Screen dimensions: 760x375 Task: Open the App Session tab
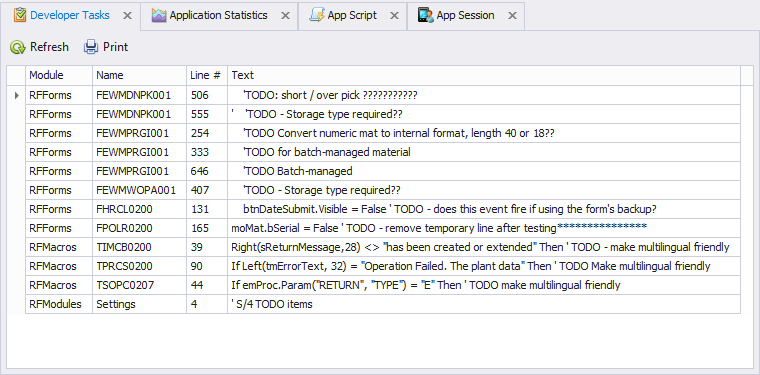pyautogui.click(x=465, y=16)
